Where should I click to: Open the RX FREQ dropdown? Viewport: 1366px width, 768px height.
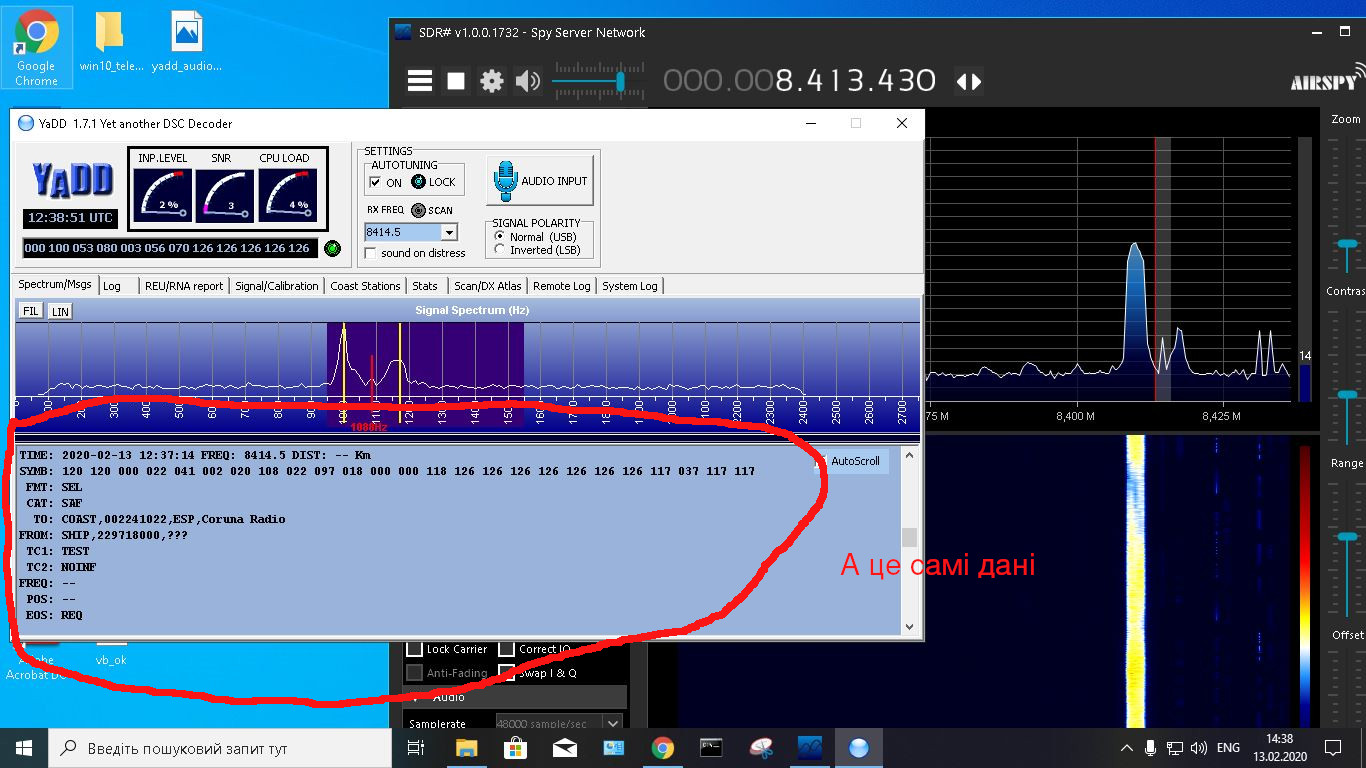(x=449, y=232)
